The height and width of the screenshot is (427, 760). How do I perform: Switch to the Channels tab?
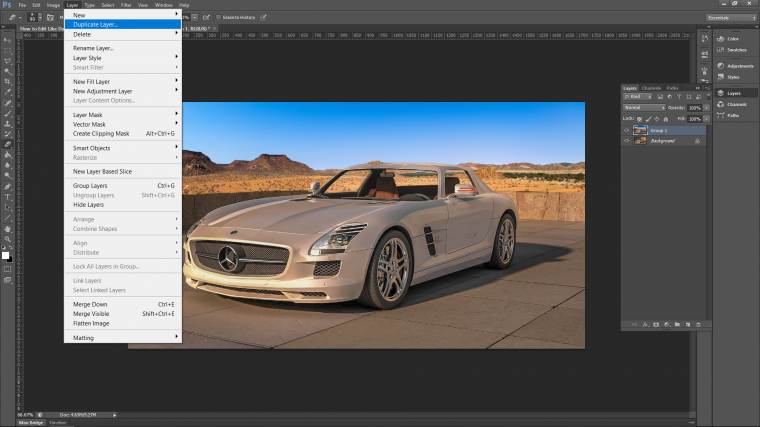tap(651, 88)
